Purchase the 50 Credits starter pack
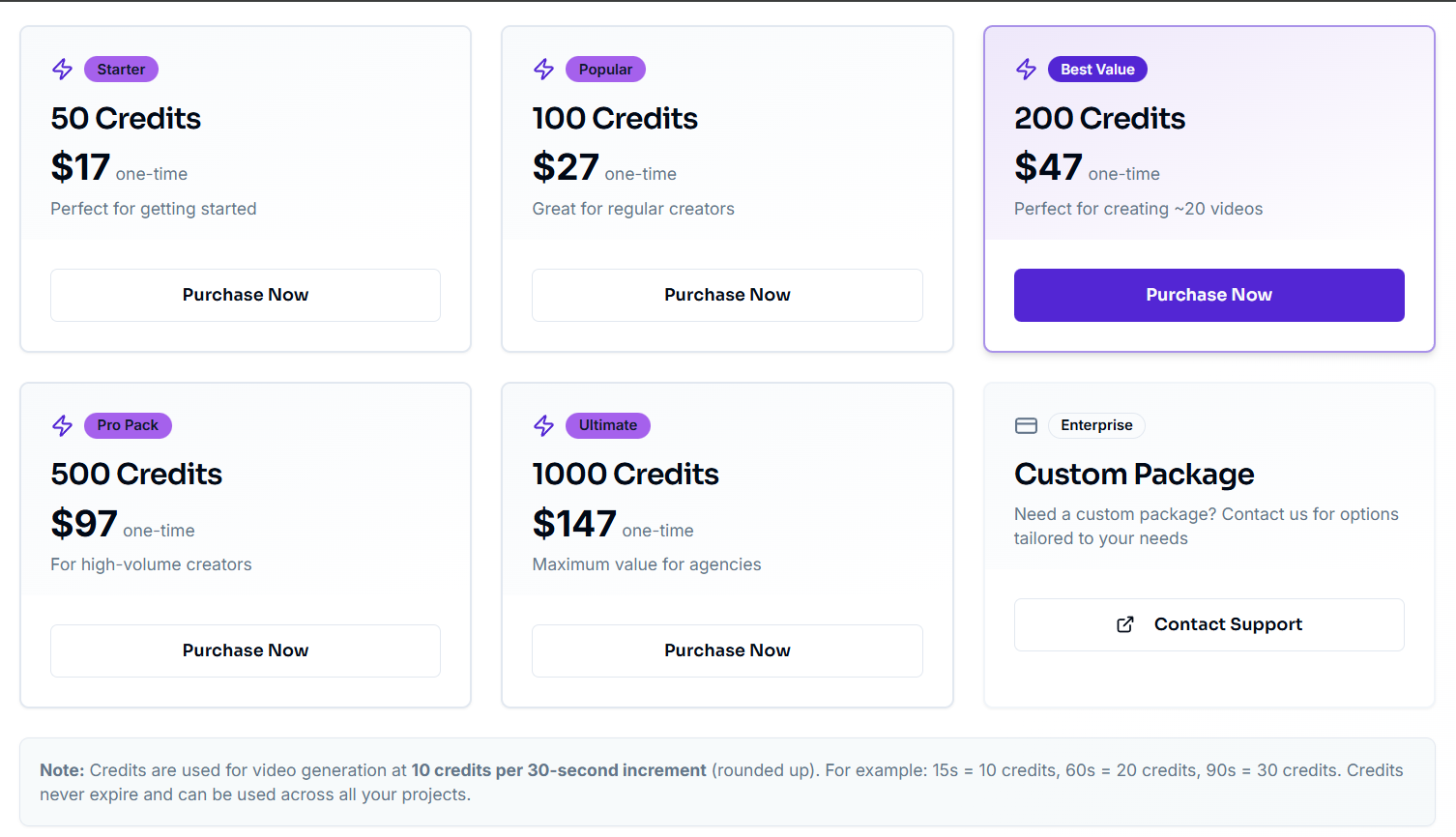1456x837 pixels. [246, 295]
